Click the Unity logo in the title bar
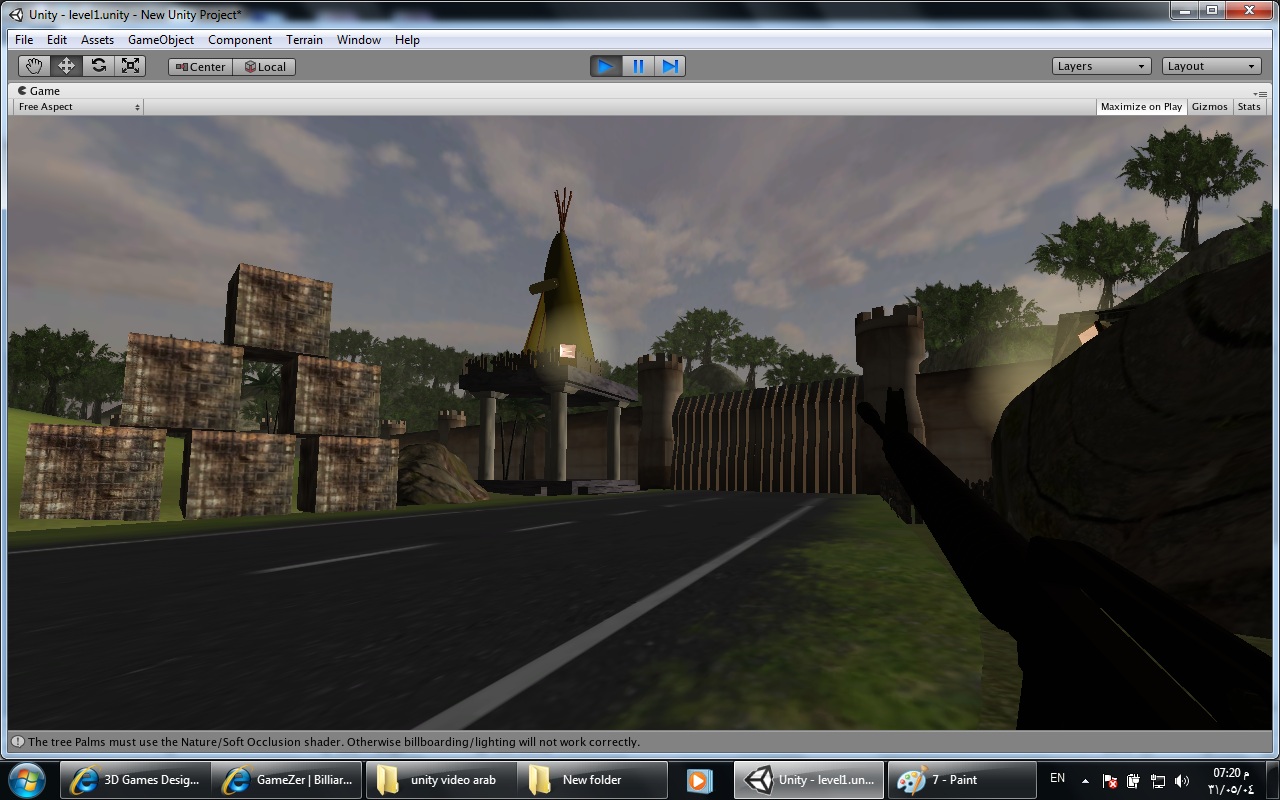The width and height of the screenshot is (1280, 800). pyautogui.click(x=16, y=14)
